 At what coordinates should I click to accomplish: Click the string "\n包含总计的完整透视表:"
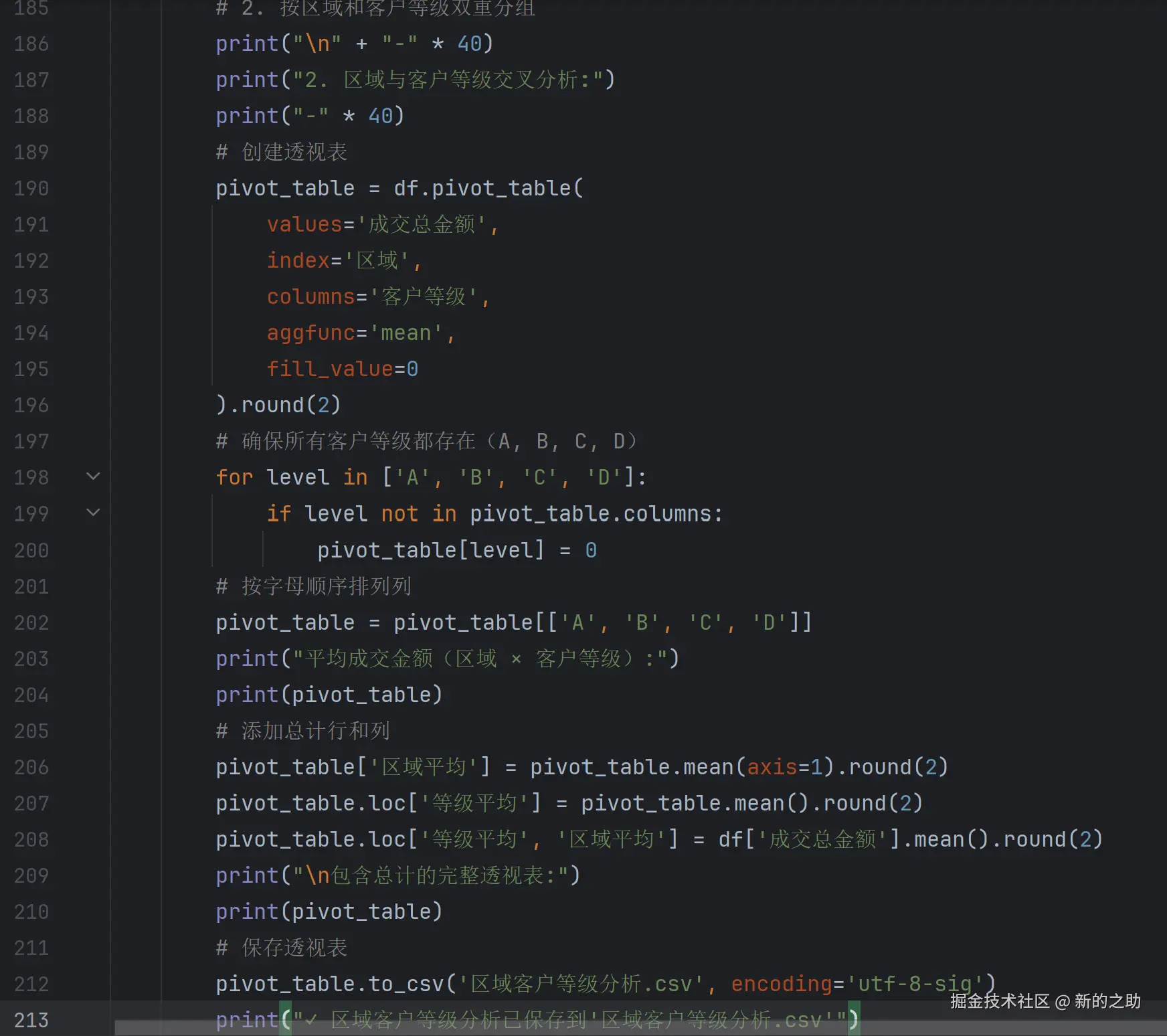tap(430, 875)
